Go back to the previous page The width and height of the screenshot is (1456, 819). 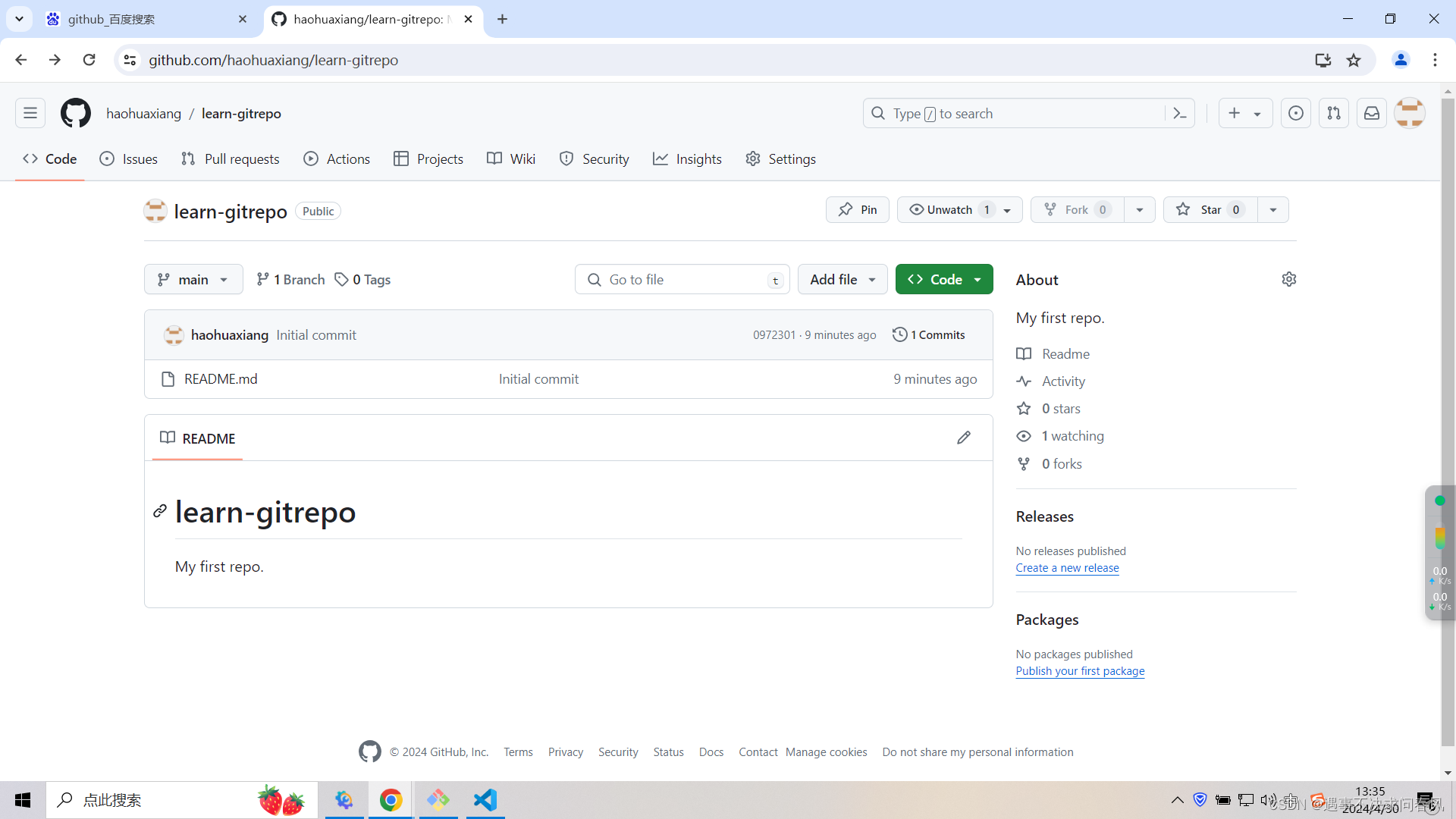click(x=21, y=60)
